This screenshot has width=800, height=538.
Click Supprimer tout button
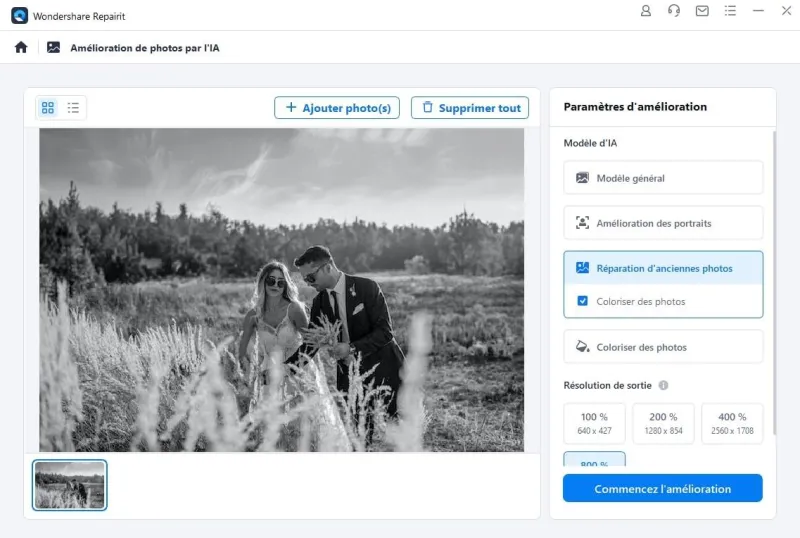(x=469, y=108)
